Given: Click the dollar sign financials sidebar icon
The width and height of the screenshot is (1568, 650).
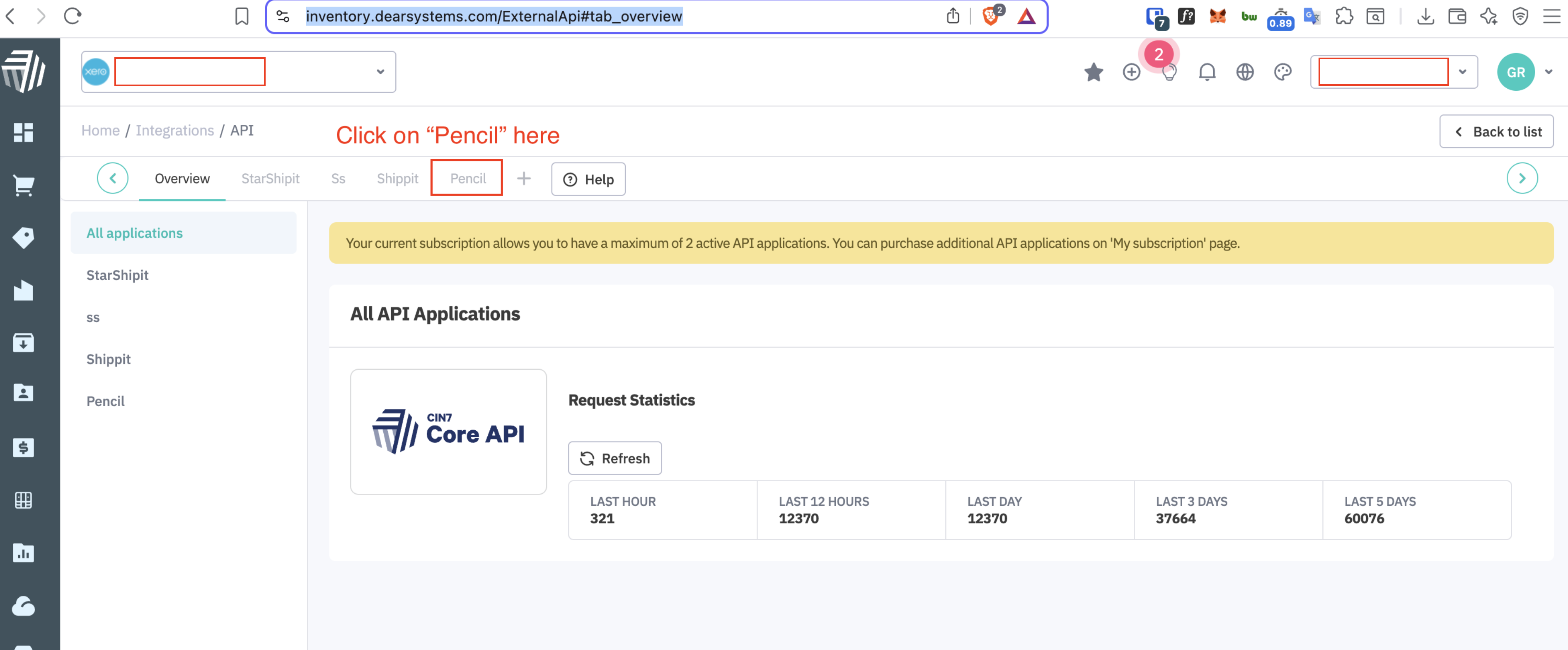Looking at the screenshot, I should pos(23,448).
